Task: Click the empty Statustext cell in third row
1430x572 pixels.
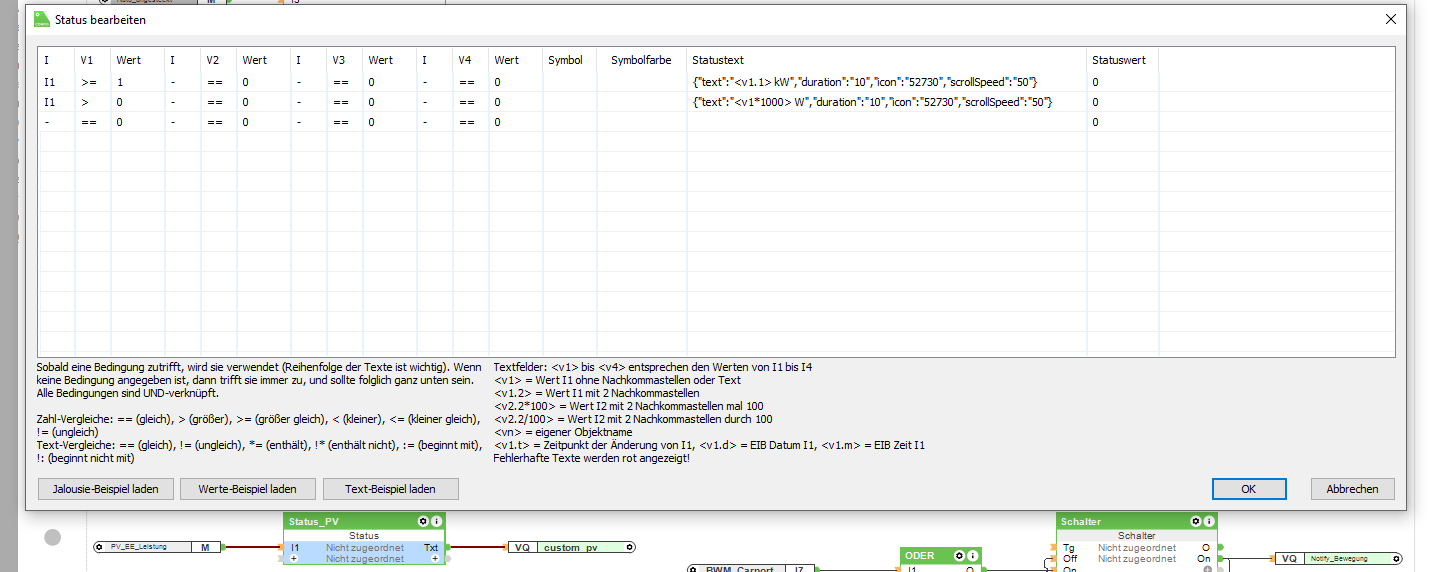Action: pos(887,122)
